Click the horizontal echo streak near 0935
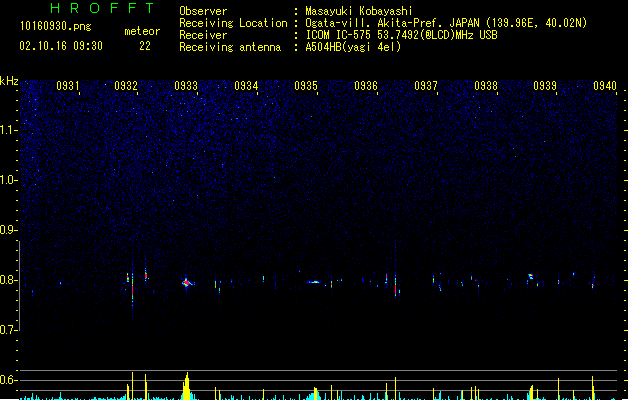Viewport: 629px width, 400px height. coord(314,282)
